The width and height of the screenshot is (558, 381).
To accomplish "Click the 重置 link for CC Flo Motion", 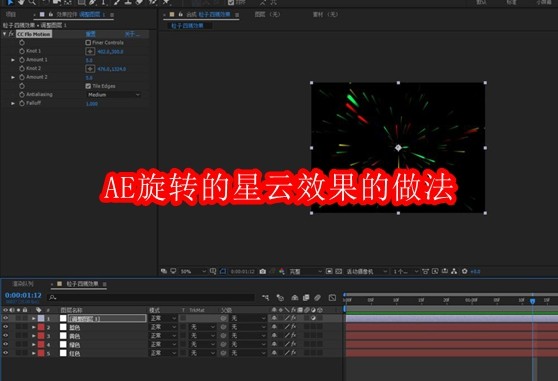I will point(90,34).
